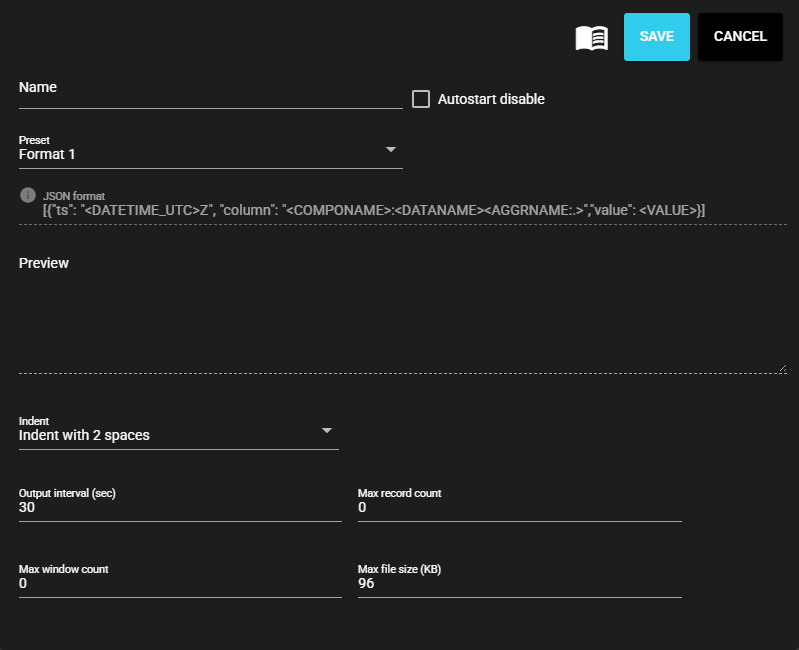Focus the Max record count field
Image resolution: width=799 pixels, height=650 pixels.
(519, 508)
